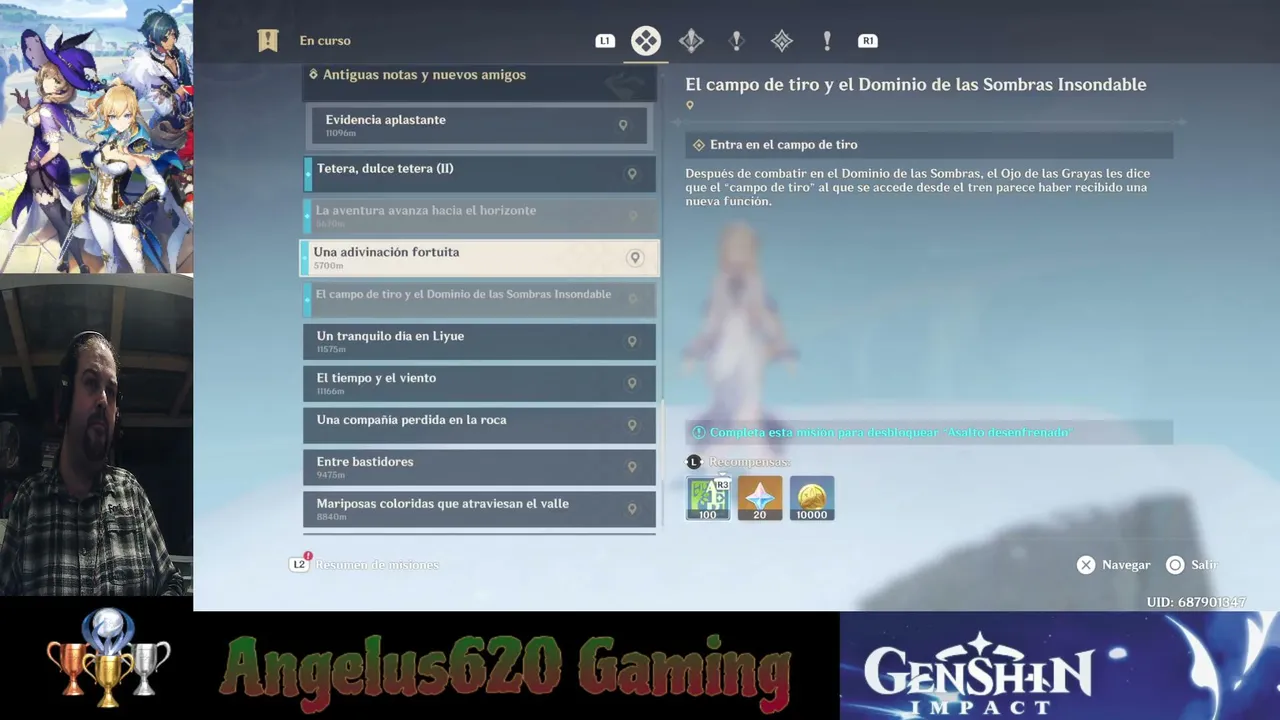Click the quest description paragraph text
The width and height of the screenshot is (1280, 720).
918,187
